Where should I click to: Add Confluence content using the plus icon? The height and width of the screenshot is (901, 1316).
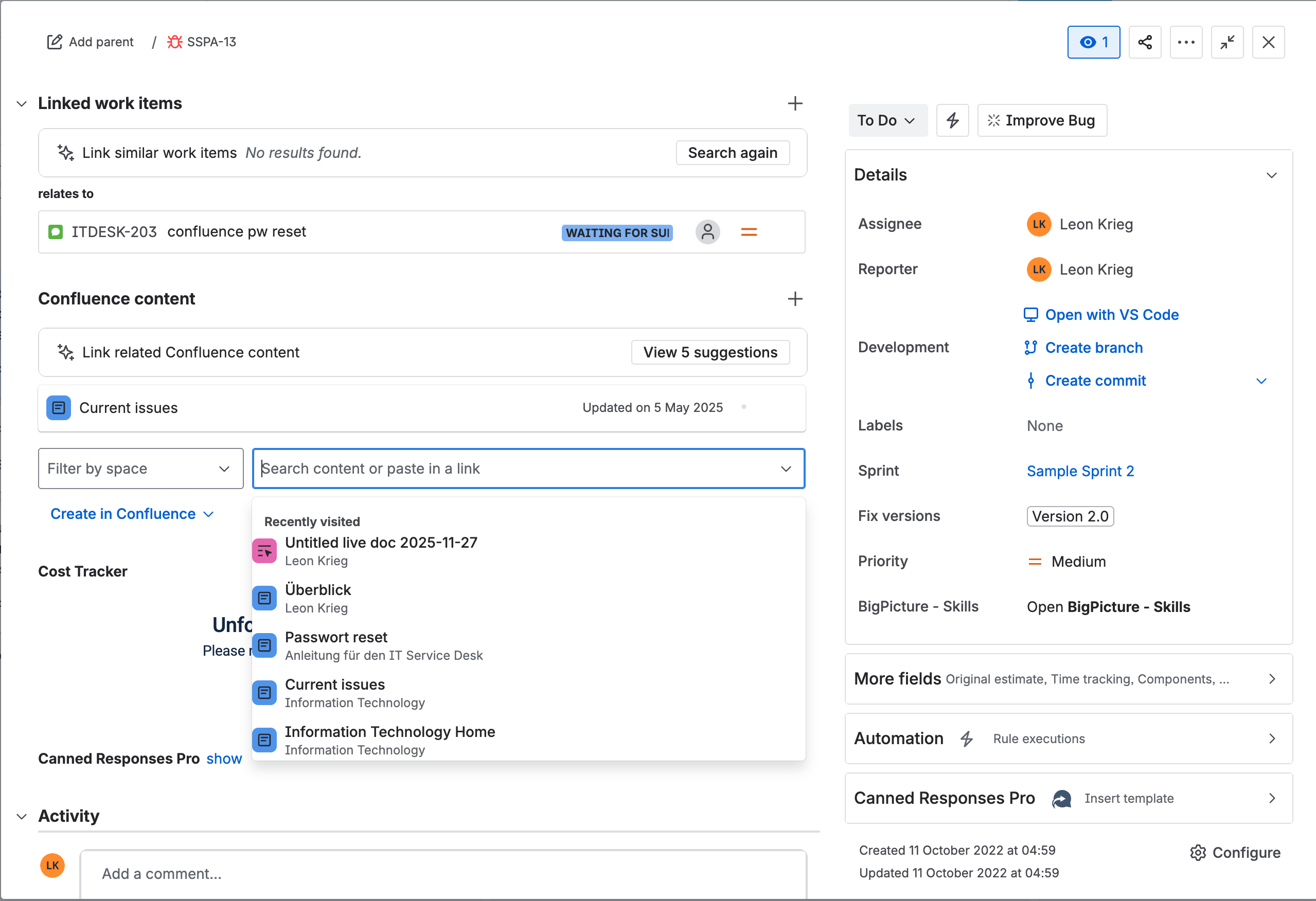[x=795, y=299]
